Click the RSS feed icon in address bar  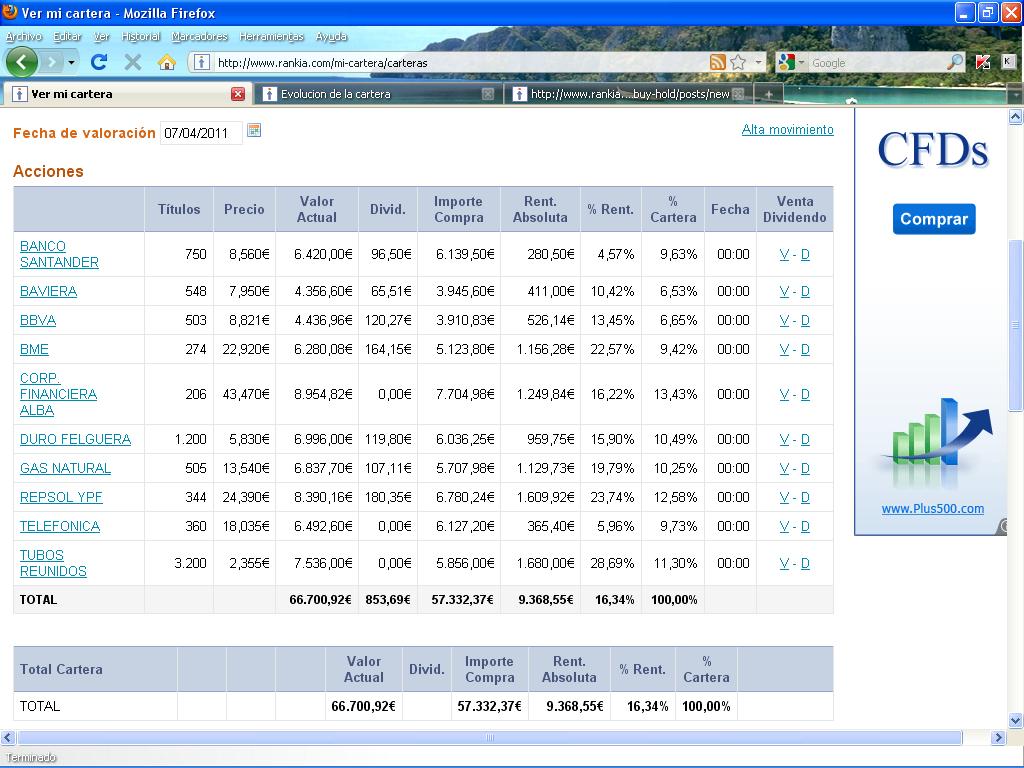click(x=717, y=63)
